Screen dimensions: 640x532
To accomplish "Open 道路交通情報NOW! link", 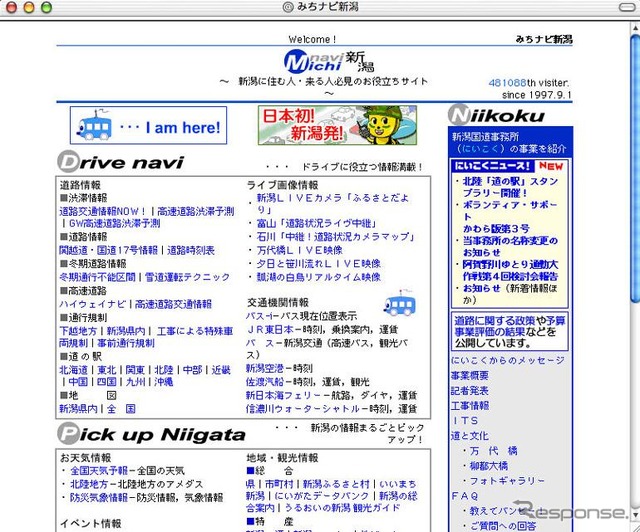I will click(x=102, y=211).
